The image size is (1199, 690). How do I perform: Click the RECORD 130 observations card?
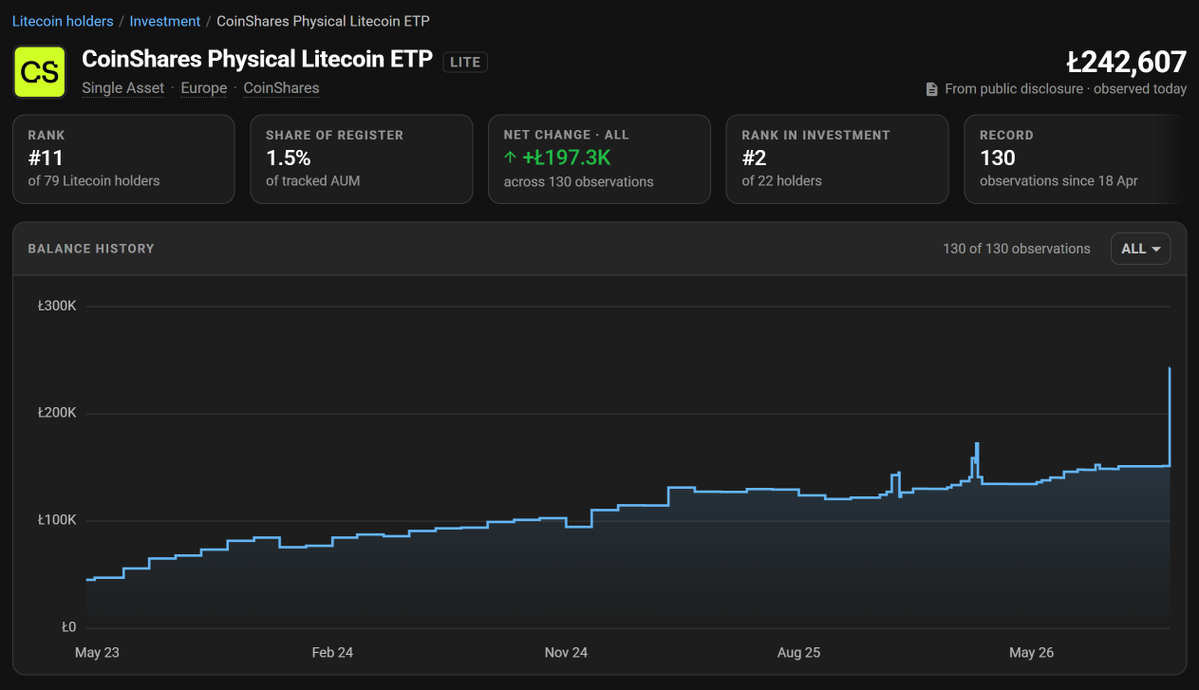point(1076,159)
